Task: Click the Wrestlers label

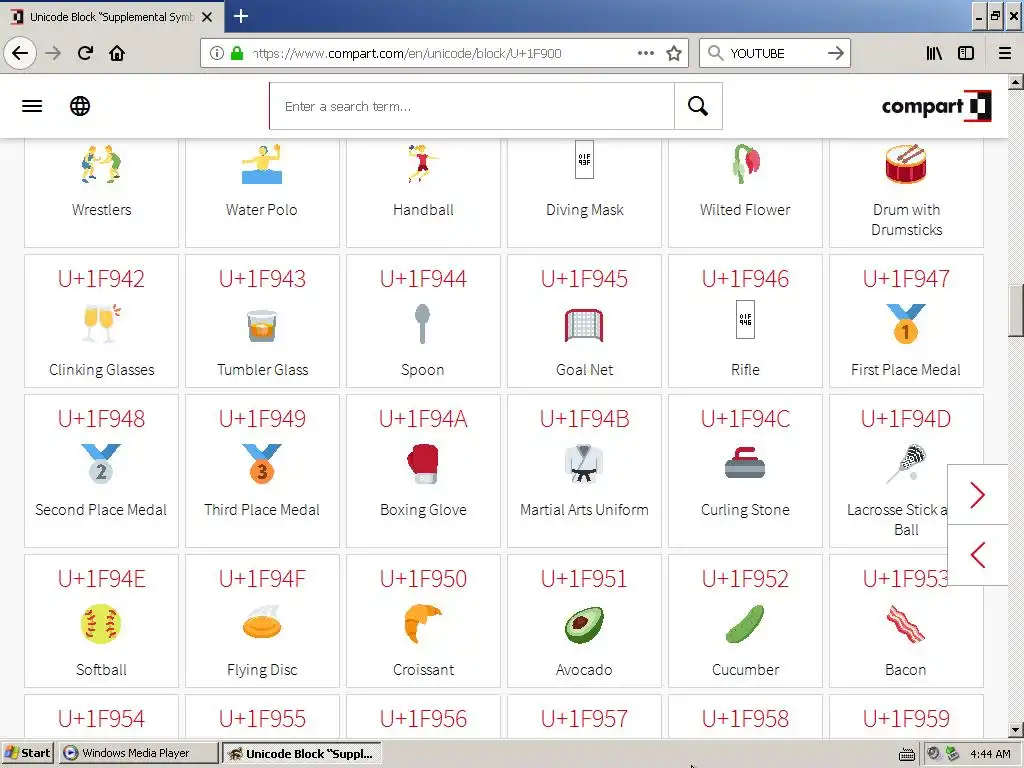Action: [101, 210]
